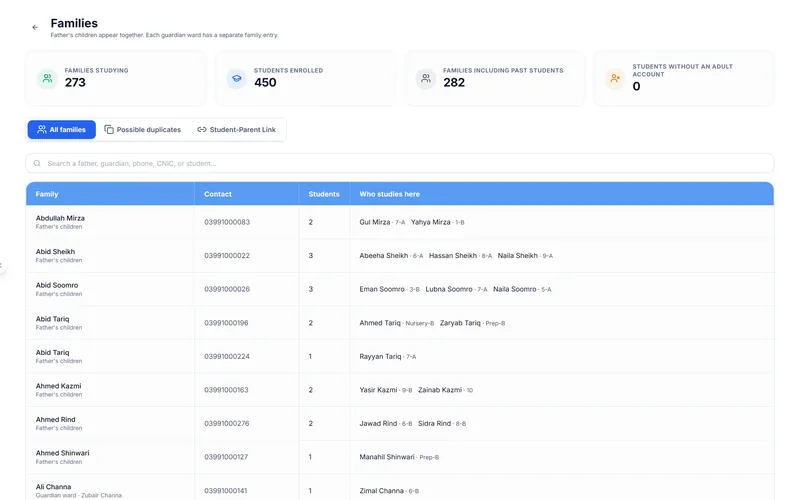800x500 pixels.
Task: Click contact number 03991000276
Action: pyautogui.click(x=227, y=423)
